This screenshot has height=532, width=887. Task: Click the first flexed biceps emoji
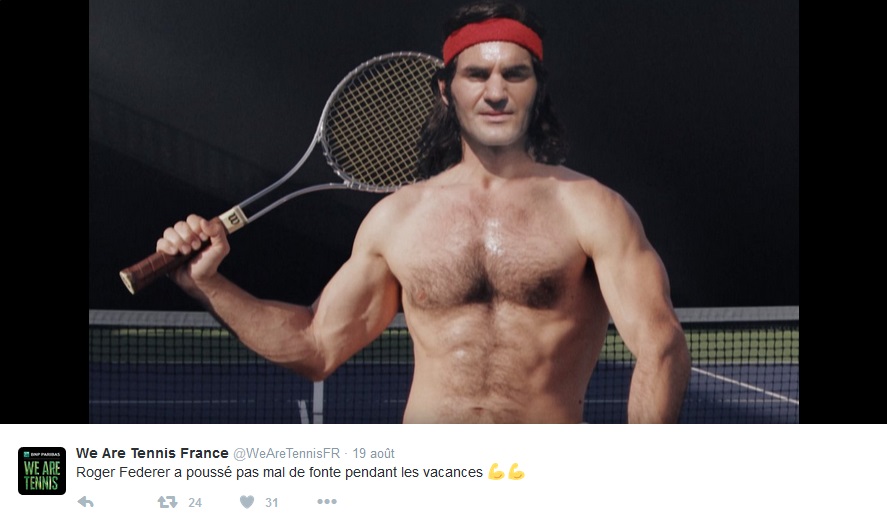click(496, 471)
